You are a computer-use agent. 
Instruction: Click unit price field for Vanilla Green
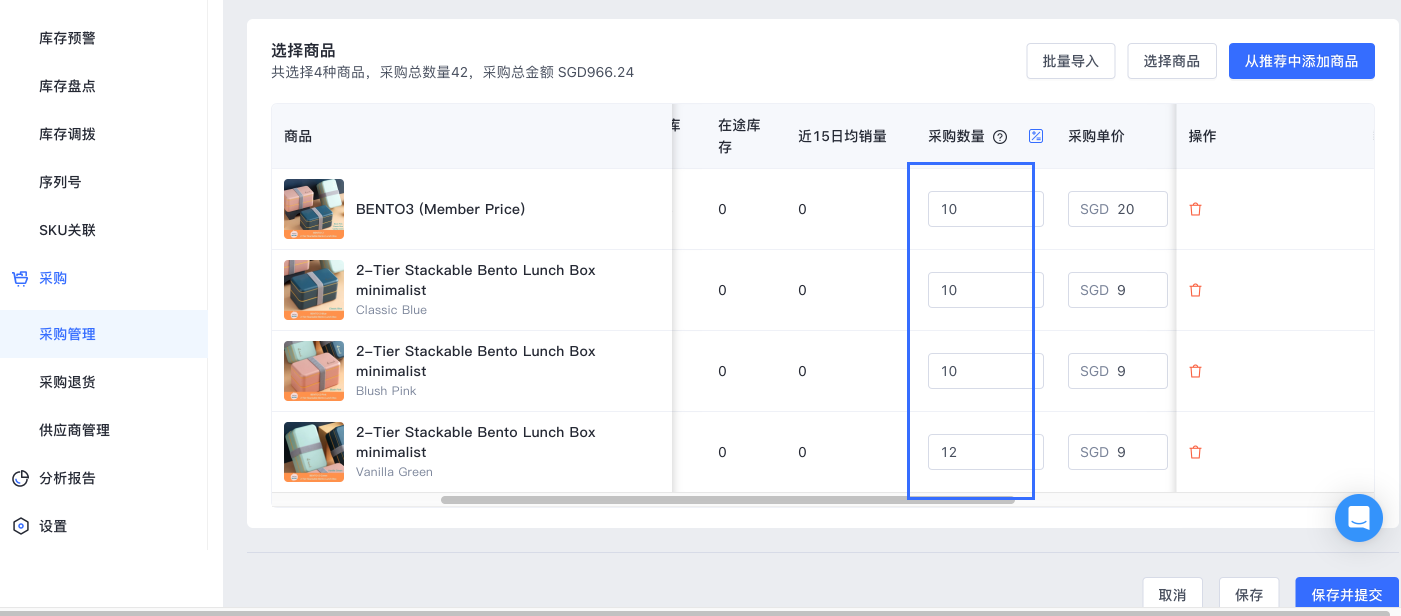(1118, 452)
